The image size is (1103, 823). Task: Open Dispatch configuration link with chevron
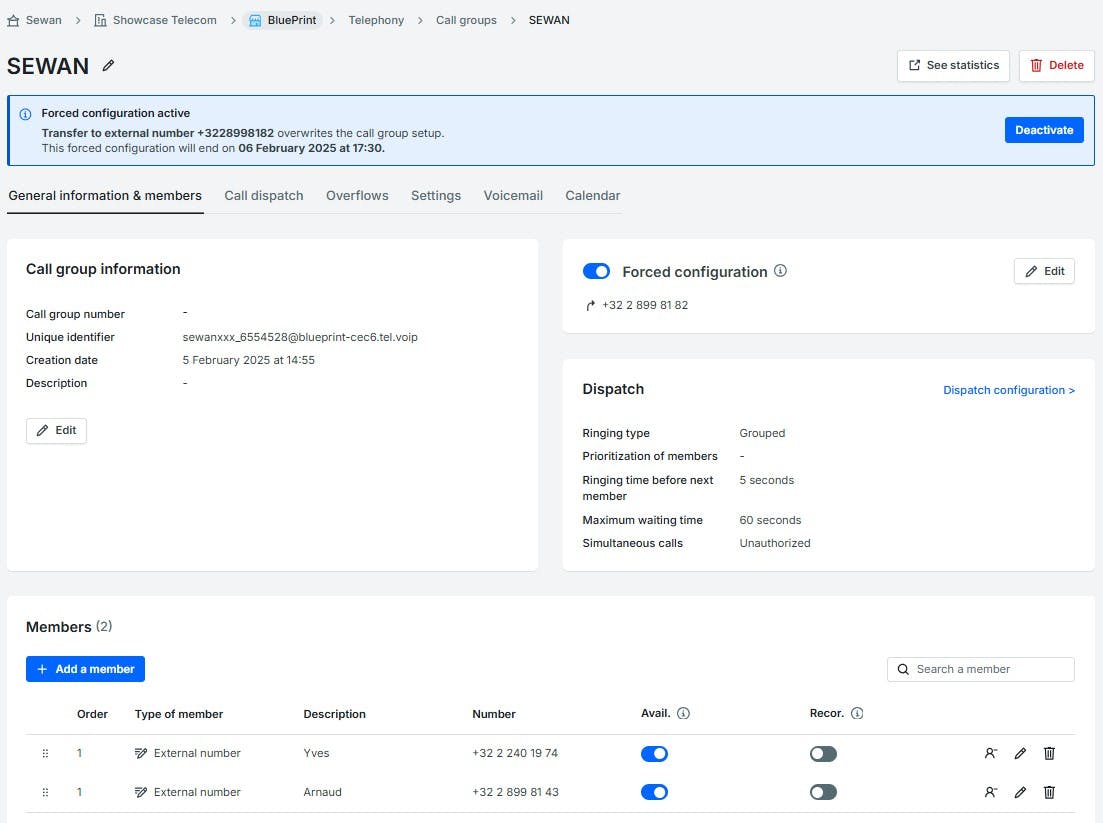1008,390
